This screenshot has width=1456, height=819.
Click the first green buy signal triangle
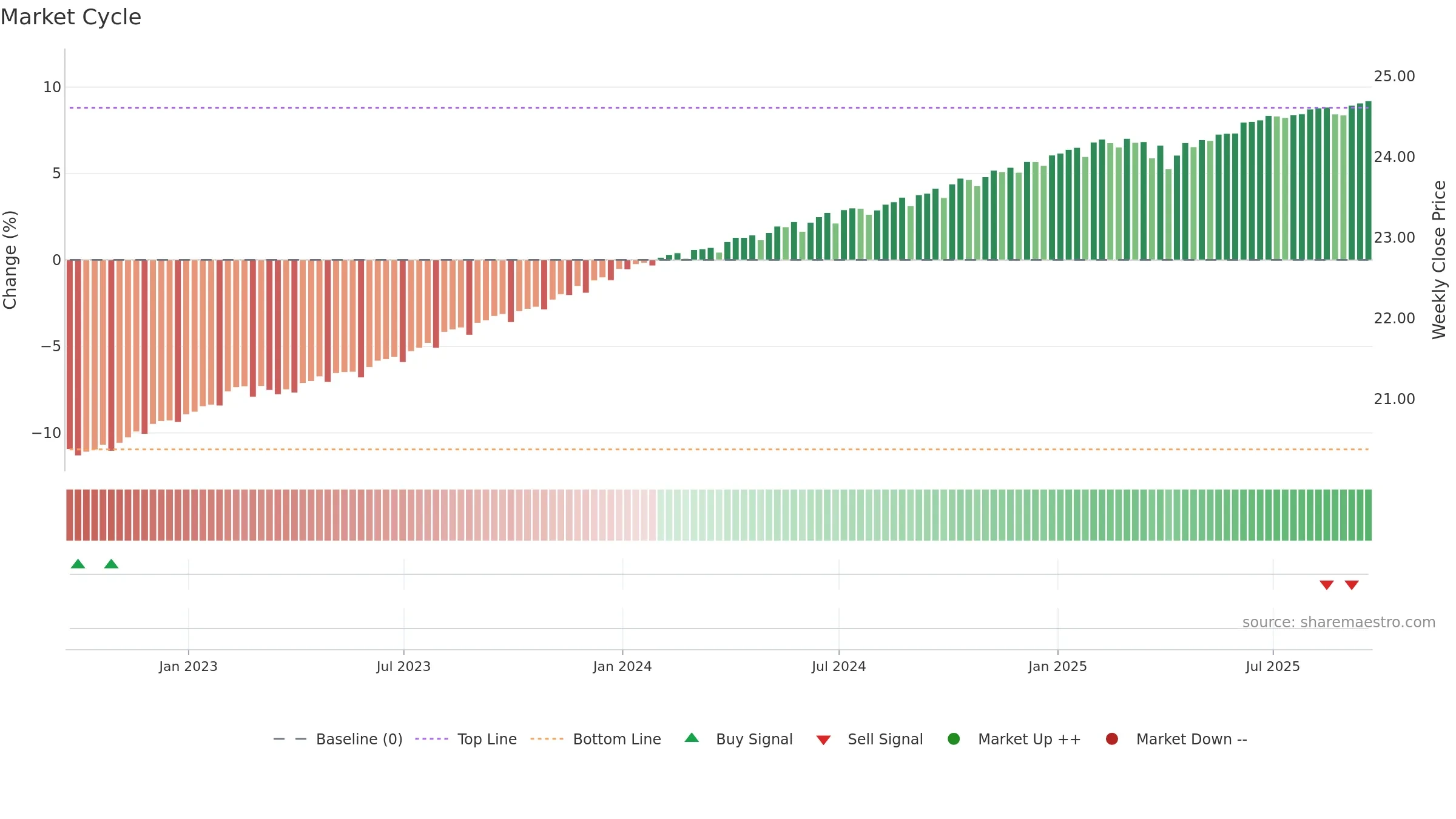[78, 564]
